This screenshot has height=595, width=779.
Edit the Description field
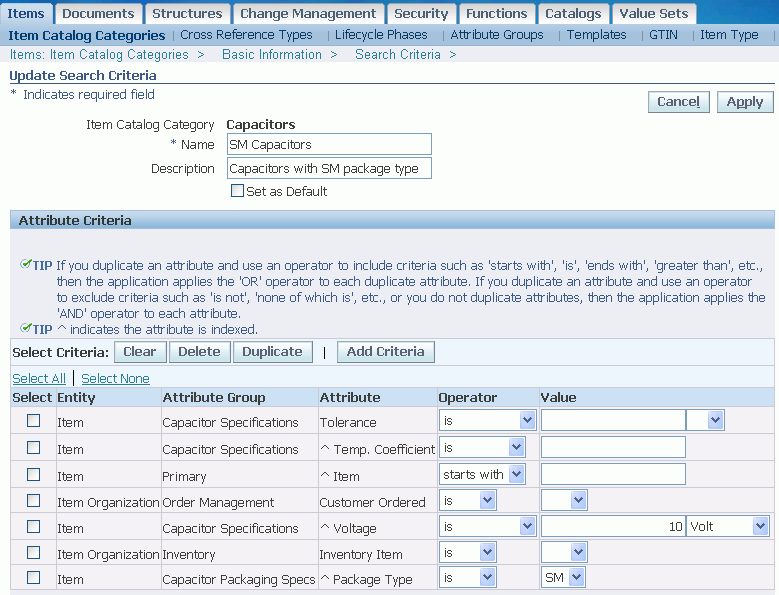tap(329, 168)
